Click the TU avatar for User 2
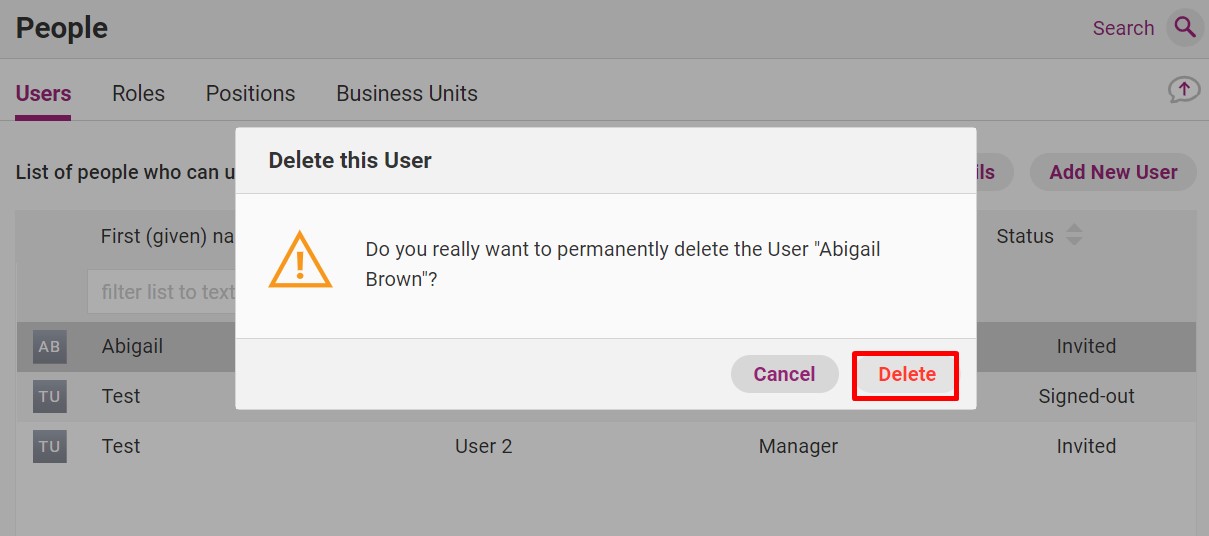1209x536 pixels. point(49,447)
